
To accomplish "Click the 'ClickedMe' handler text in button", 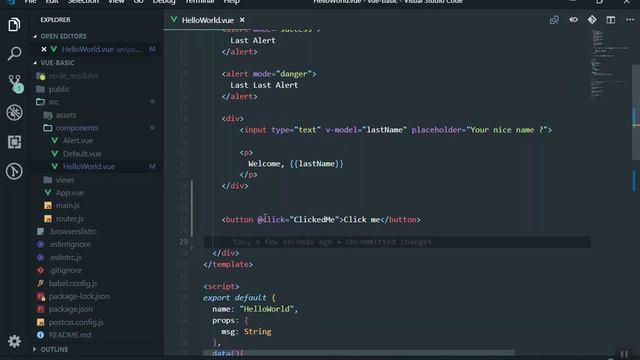I will [x=314, y=220].
